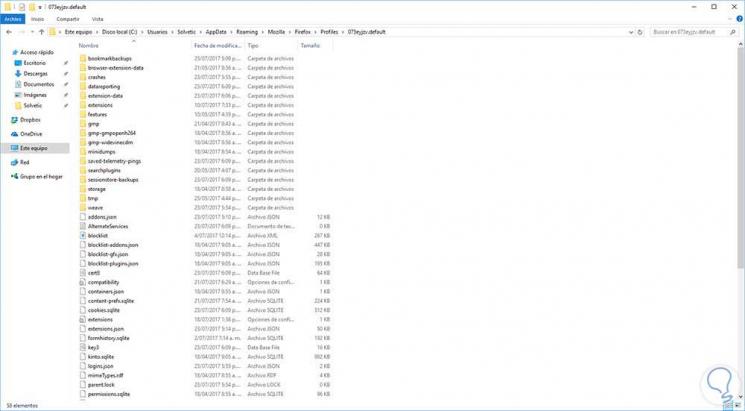Select the extensions folder icon

click(83, 105)
